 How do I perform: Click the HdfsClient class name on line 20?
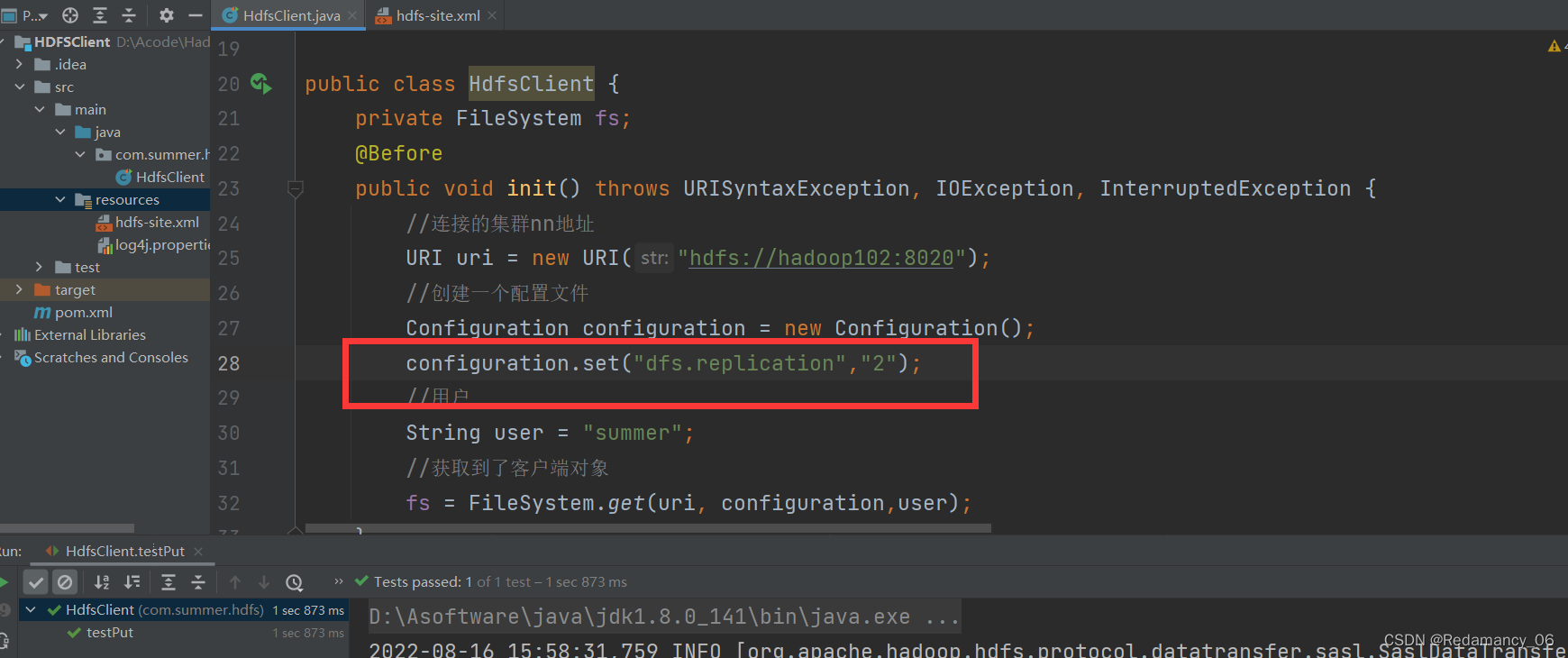531,84
